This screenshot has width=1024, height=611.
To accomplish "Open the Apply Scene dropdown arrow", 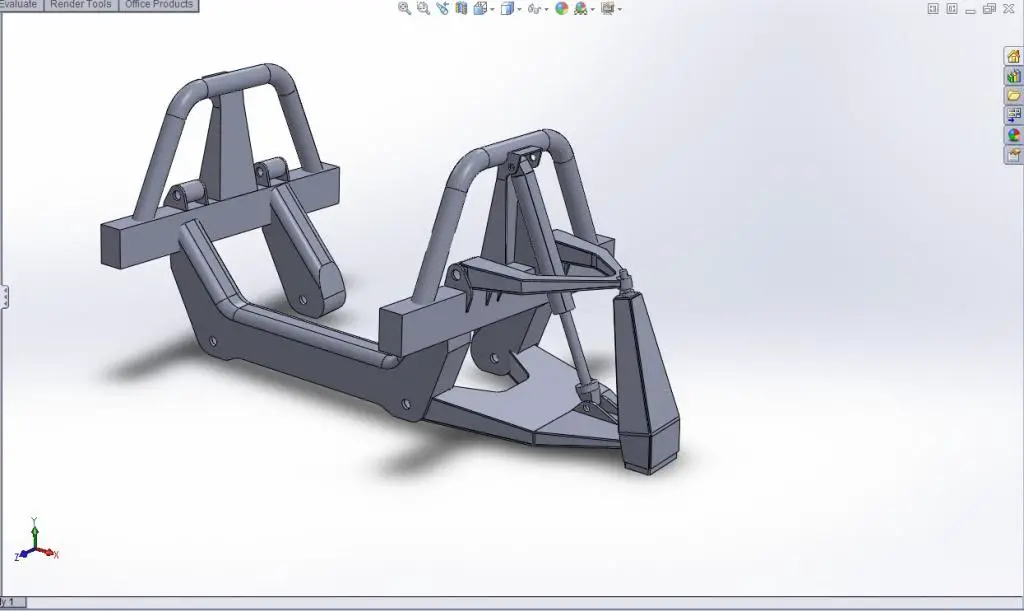I will [x=592, y=9].
